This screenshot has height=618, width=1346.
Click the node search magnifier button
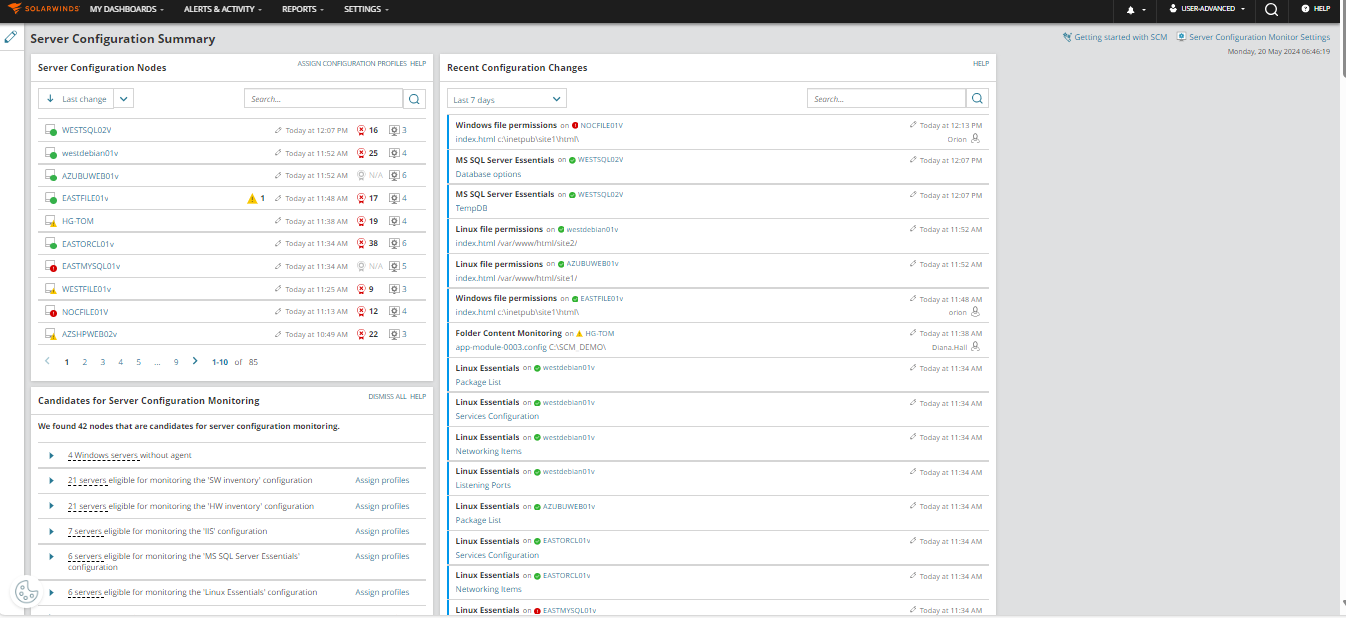coord(415,99)
